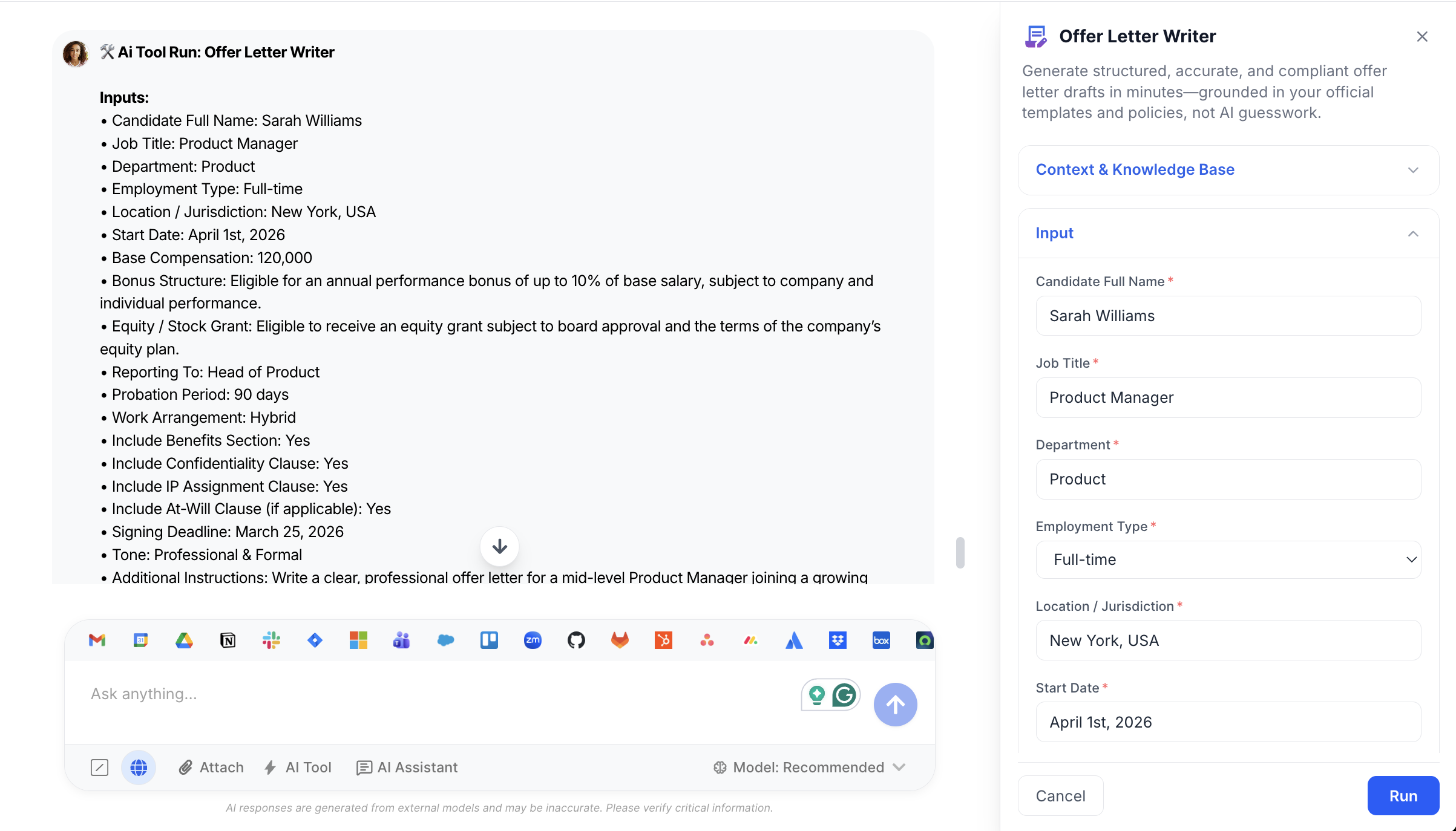Open the Gmail integration
The height and width of the screenshot is (831, 1456).
pos(97,640)
